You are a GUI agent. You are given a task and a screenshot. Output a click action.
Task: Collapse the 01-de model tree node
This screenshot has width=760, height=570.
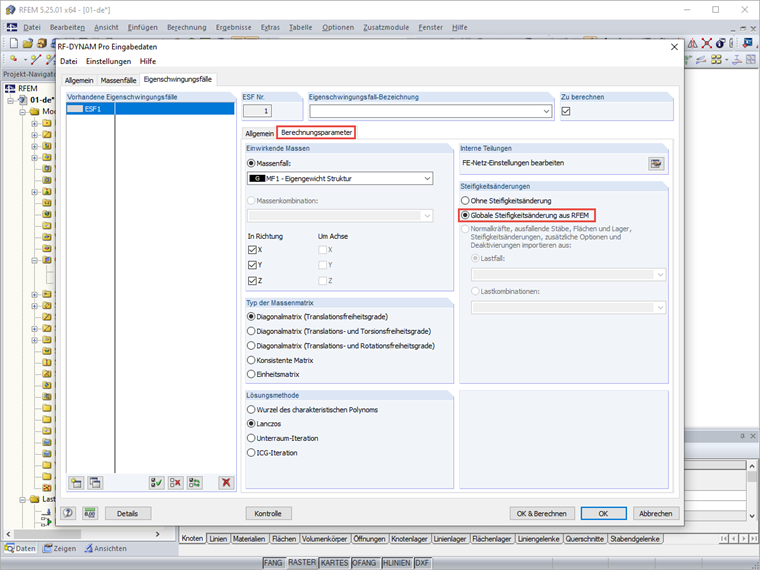12,100
